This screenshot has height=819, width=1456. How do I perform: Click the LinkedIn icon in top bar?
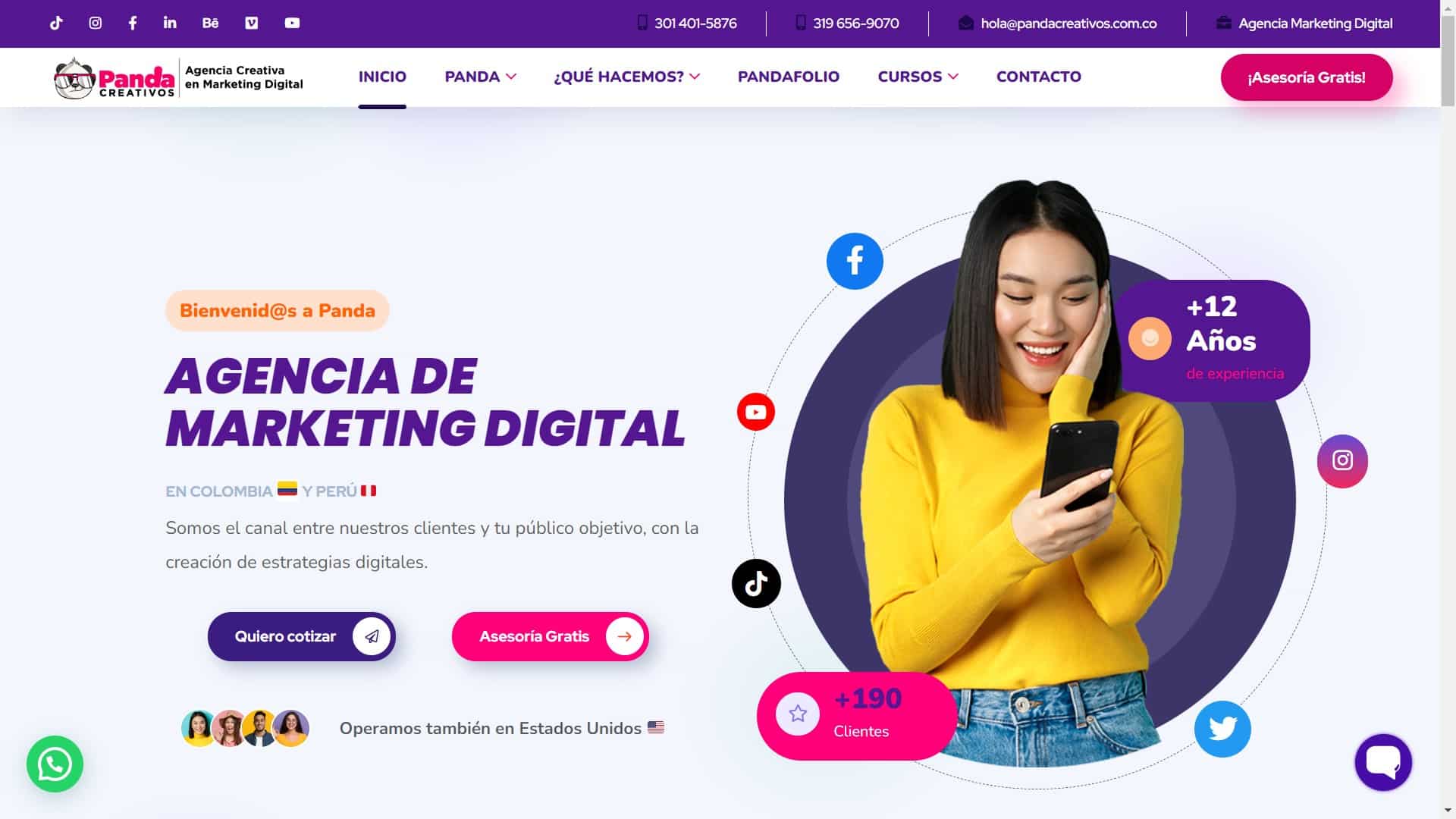(x=170, y=23)
